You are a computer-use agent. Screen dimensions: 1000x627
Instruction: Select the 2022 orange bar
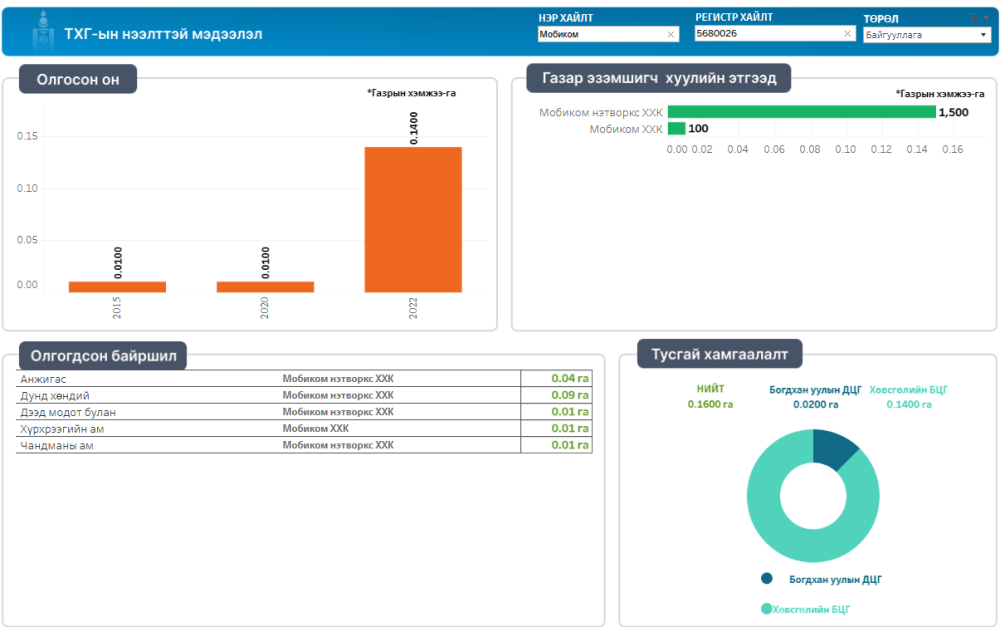tap(413, 220)
